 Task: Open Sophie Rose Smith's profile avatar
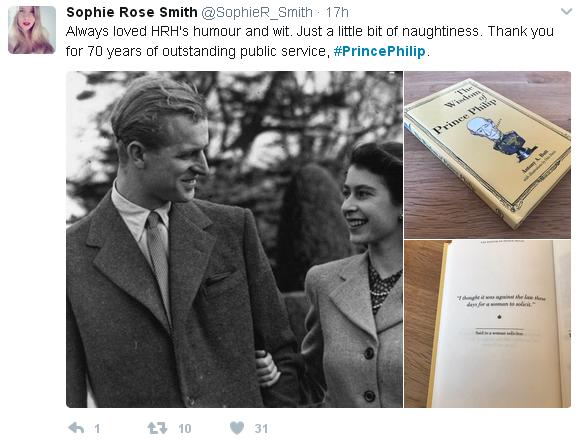click(x=32, y=30)
